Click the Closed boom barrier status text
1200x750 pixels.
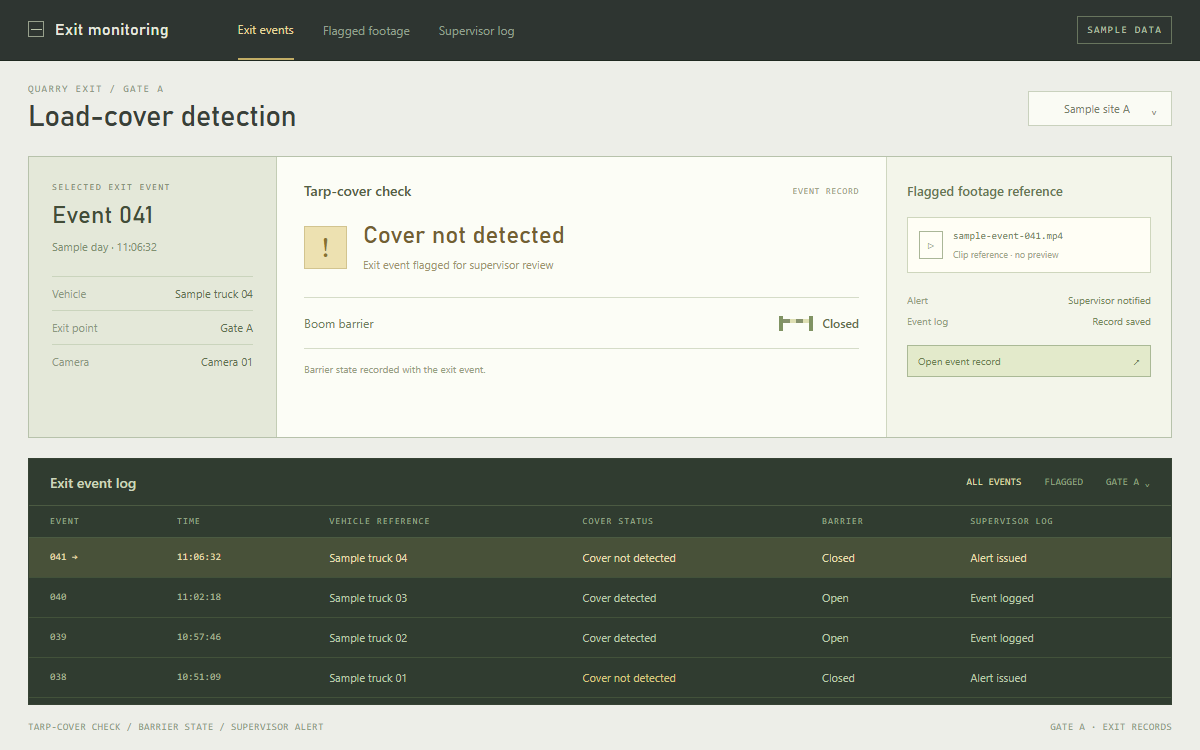841,324
